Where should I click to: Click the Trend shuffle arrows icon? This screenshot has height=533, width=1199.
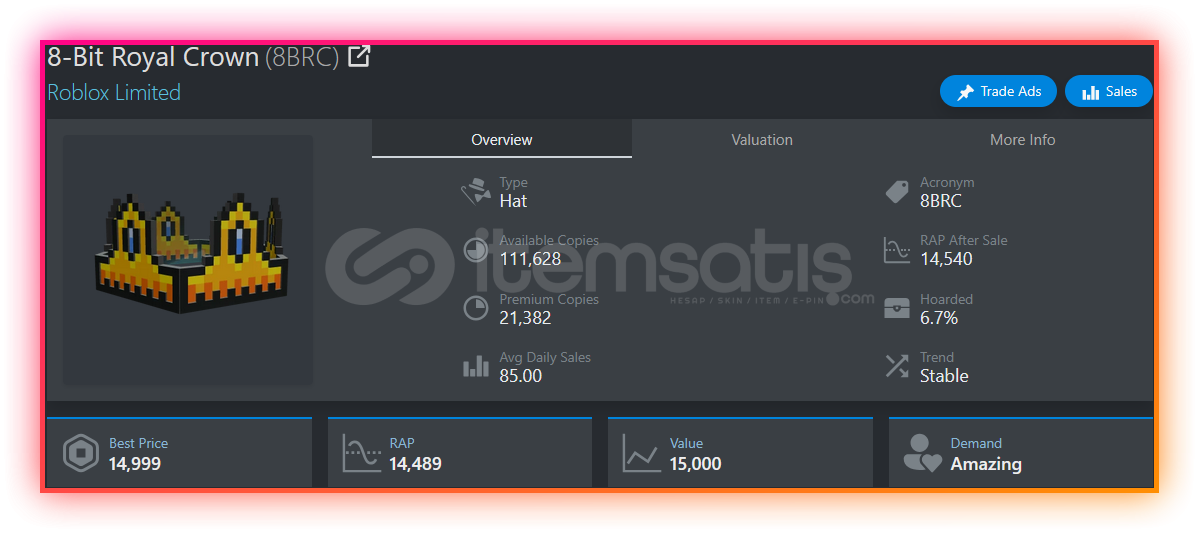(897, 366)
